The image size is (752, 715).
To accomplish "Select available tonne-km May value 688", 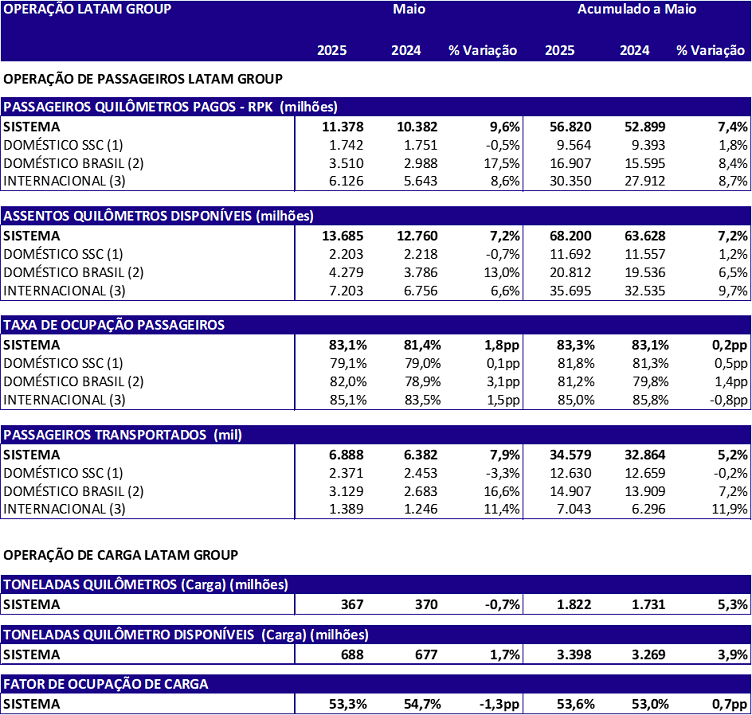I will [x=352, y=655].
